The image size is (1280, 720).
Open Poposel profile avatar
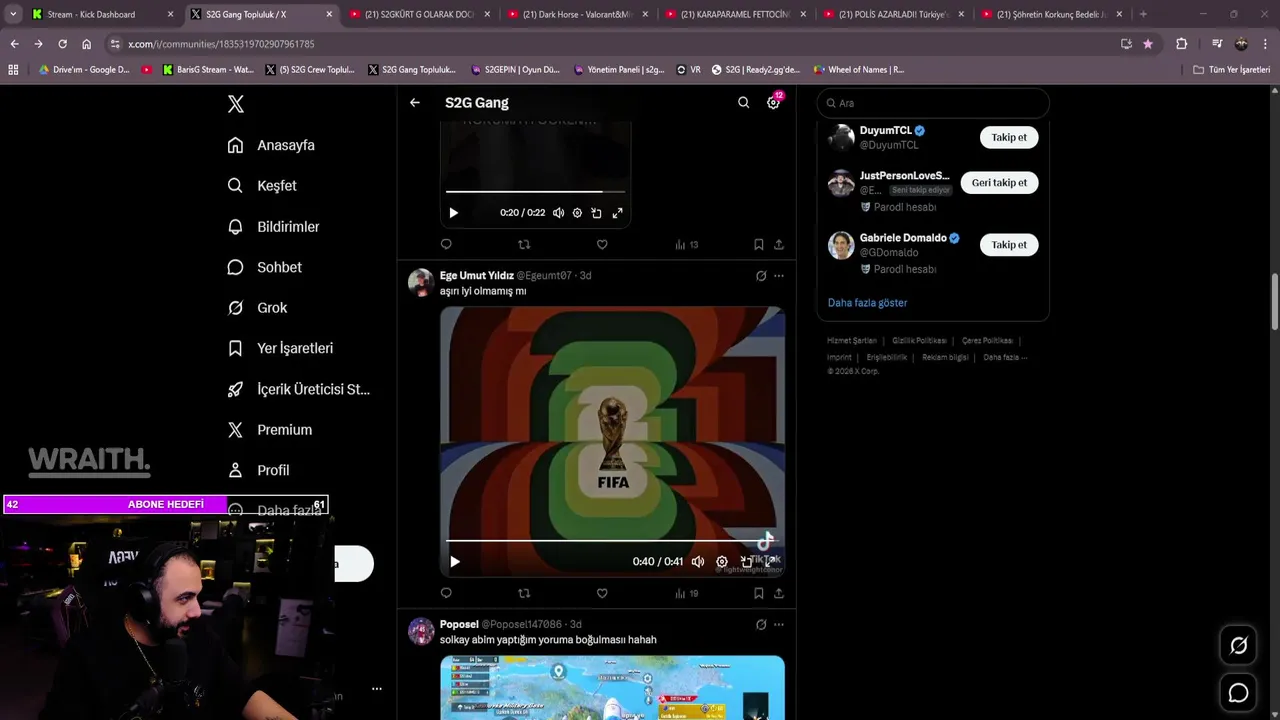(x=421, y=631)
